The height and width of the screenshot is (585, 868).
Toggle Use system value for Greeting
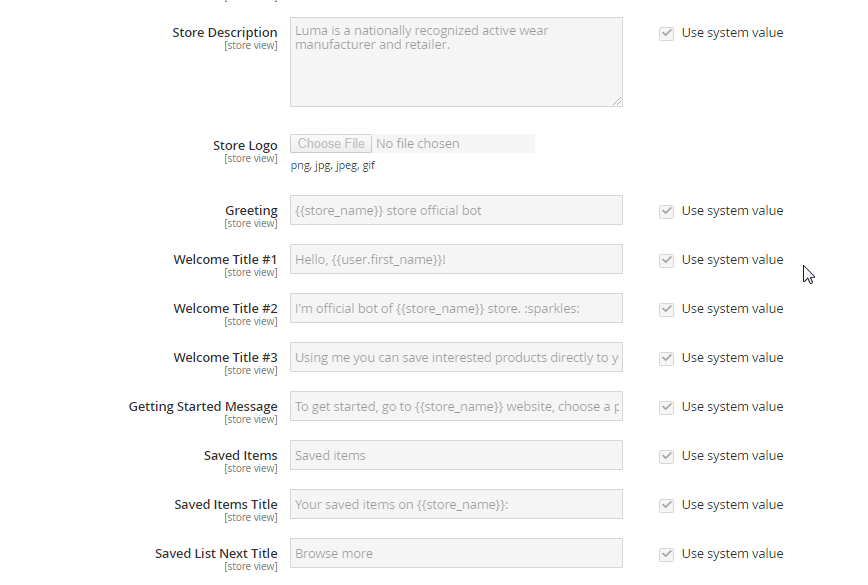coord(666,211)
